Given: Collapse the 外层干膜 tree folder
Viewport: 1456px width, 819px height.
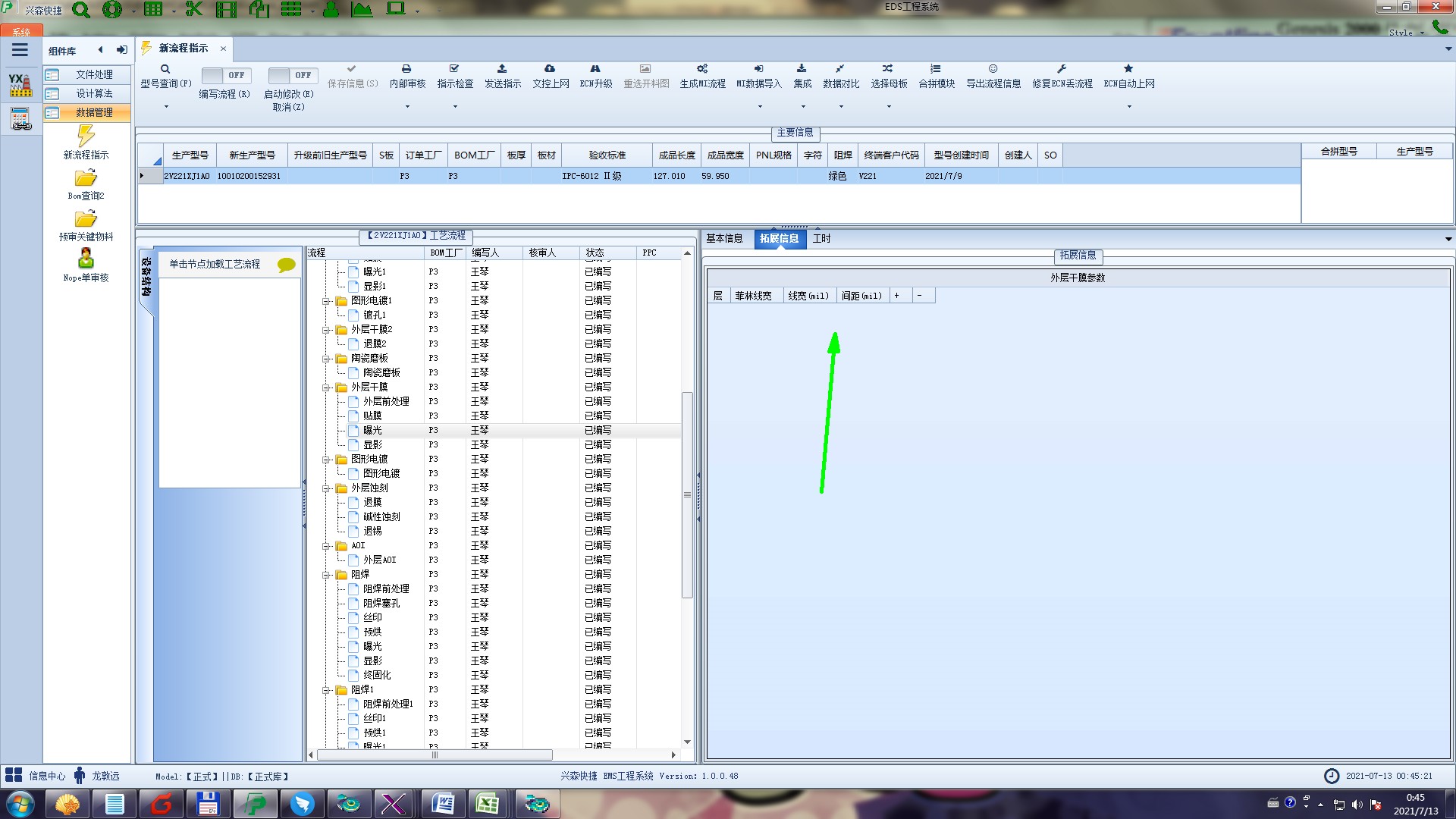Looking at the screenshot, I should point(327,388).
